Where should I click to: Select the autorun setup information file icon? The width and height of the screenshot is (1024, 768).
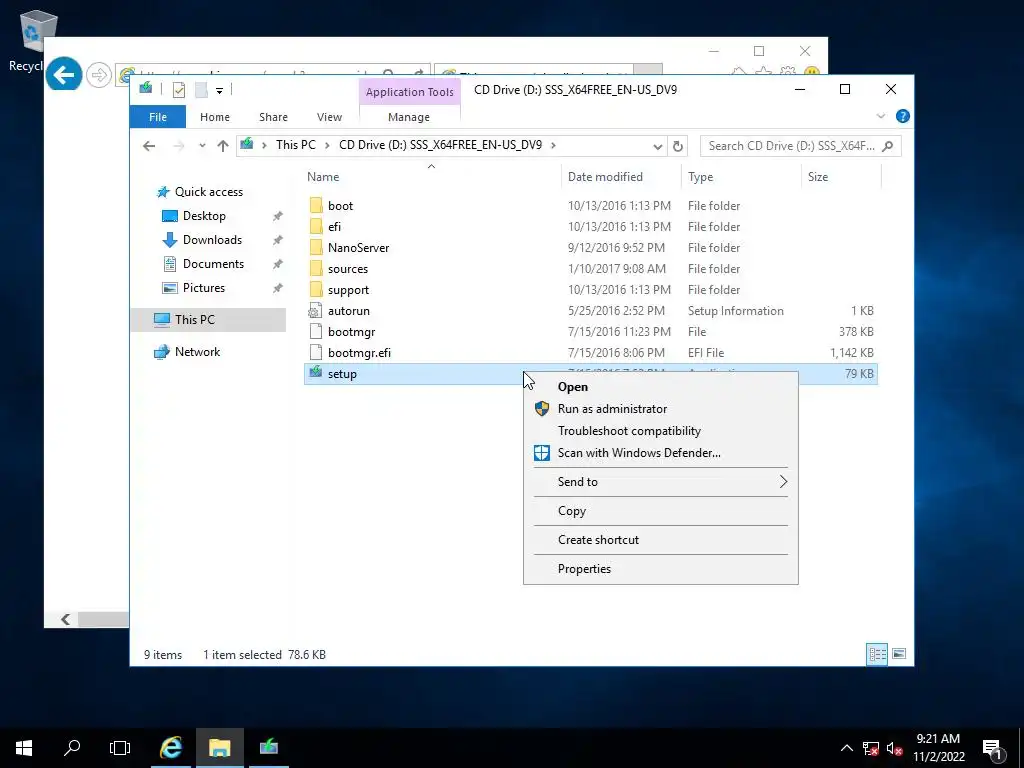coord(315,311)
